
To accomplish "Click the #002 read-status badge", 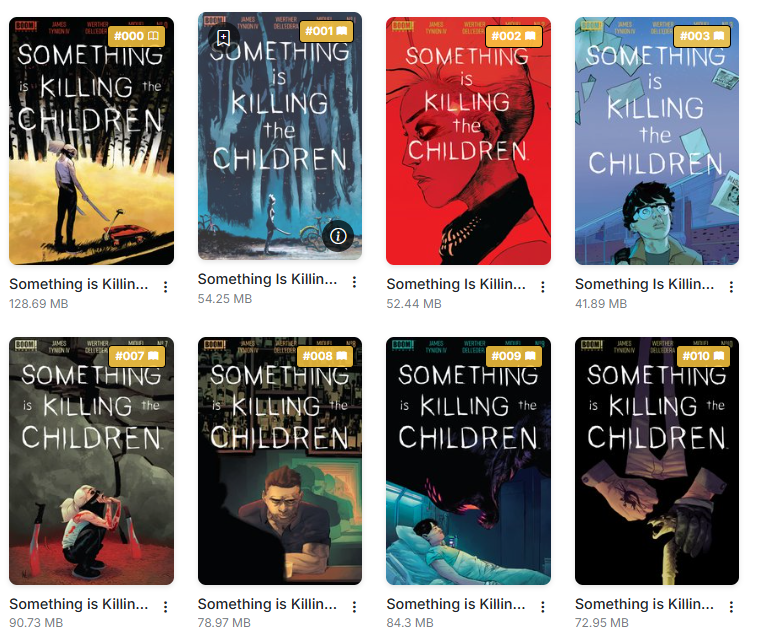I will click(514, 36).
